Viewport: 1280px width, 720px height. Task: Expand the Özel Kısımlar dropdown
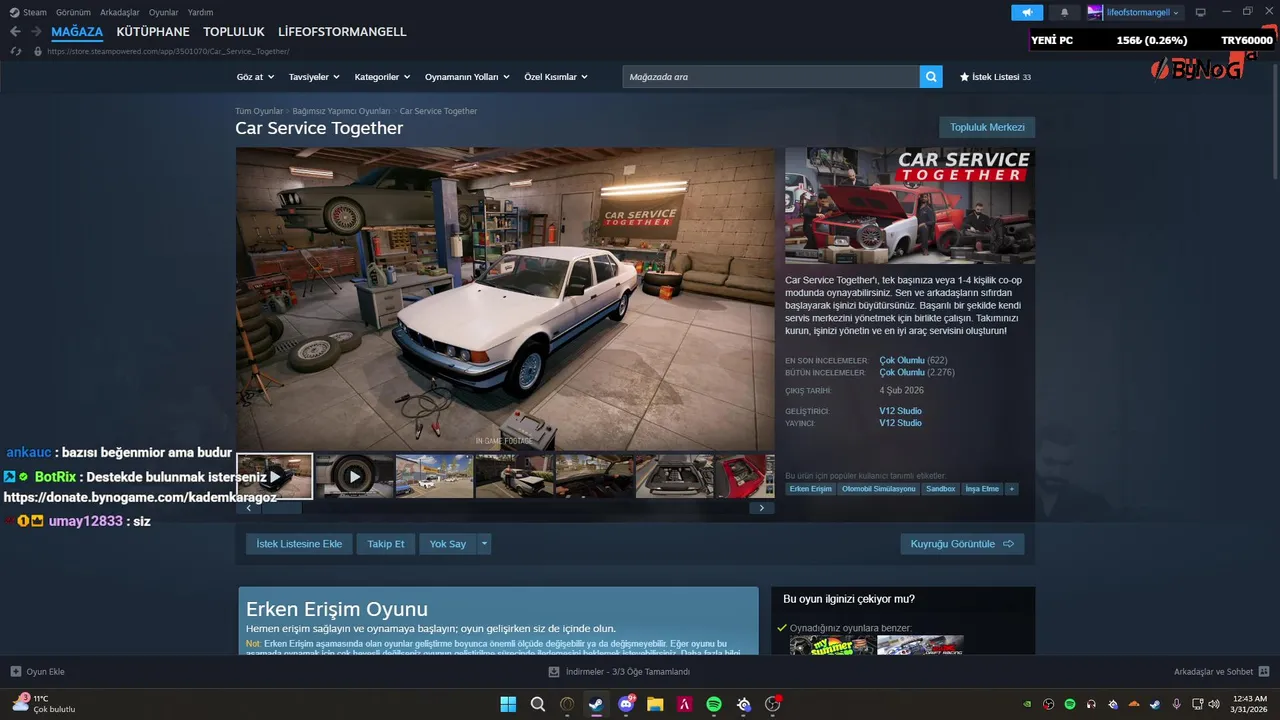(x=556, y=77)
